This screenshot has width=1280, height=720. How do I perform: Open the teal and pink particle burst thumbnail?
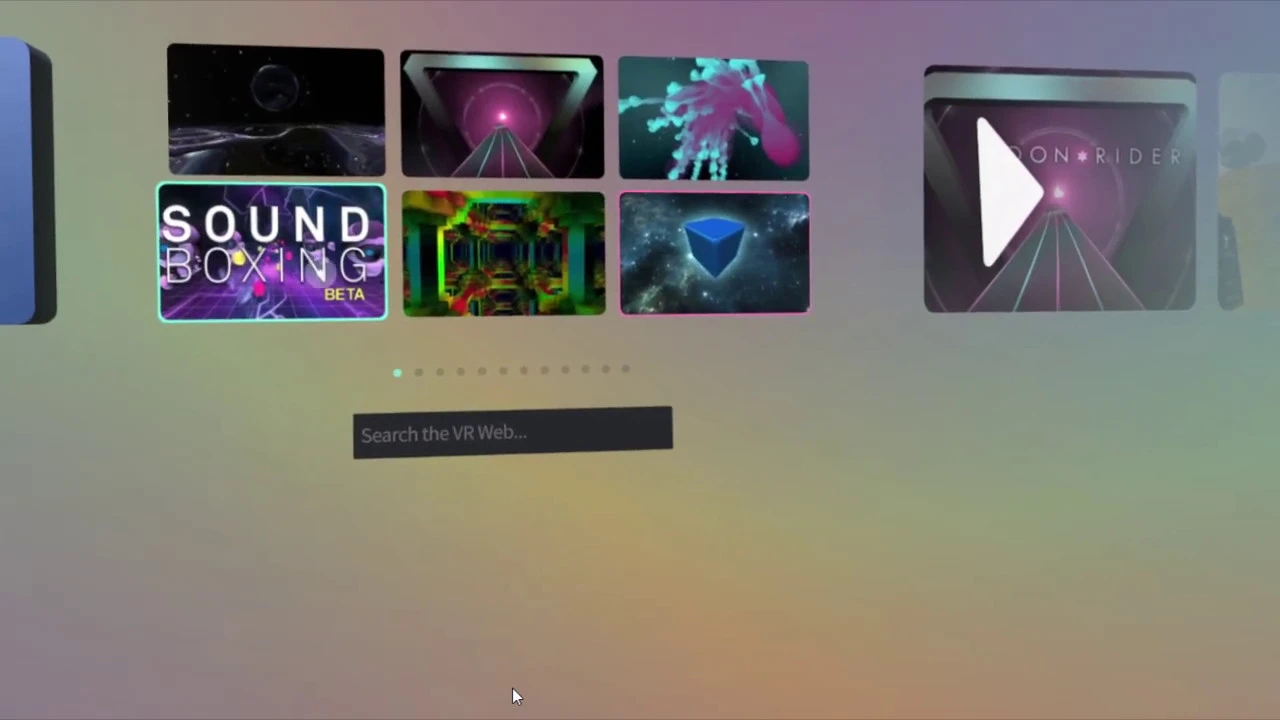[x=713, y=120]
